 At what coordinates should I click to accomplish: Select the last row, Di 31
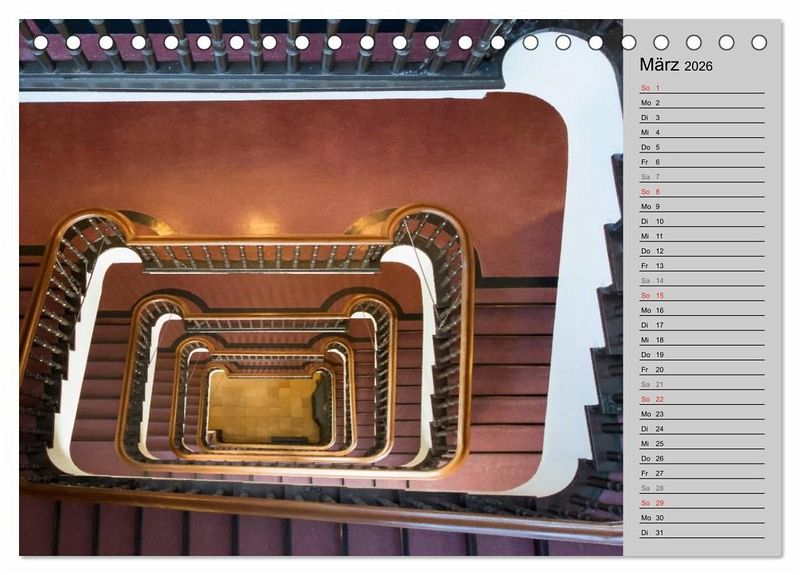(x=700, y=532)
